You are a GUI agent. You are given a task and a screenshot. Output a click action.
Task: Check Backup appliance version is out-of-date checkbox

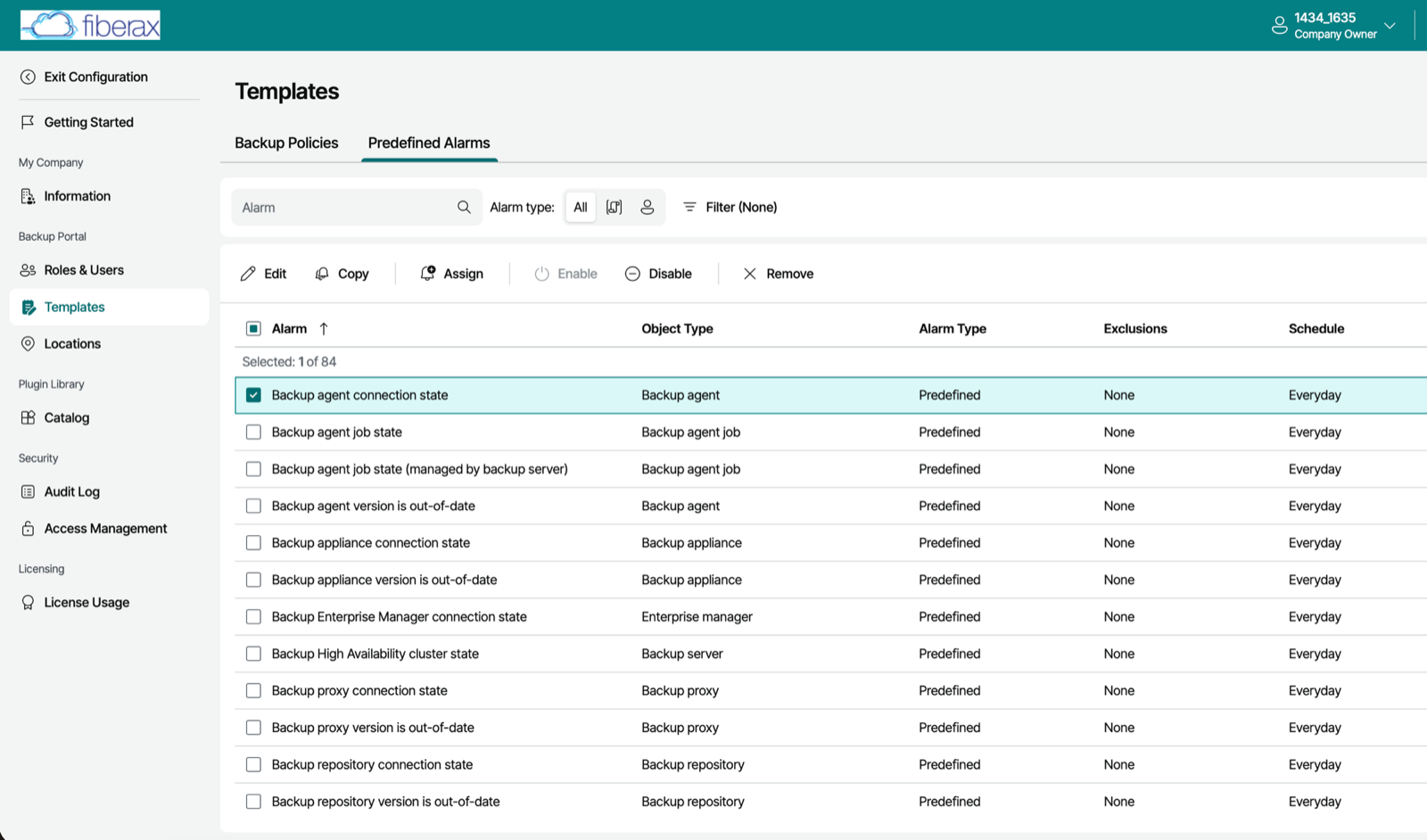coord(253,581)
